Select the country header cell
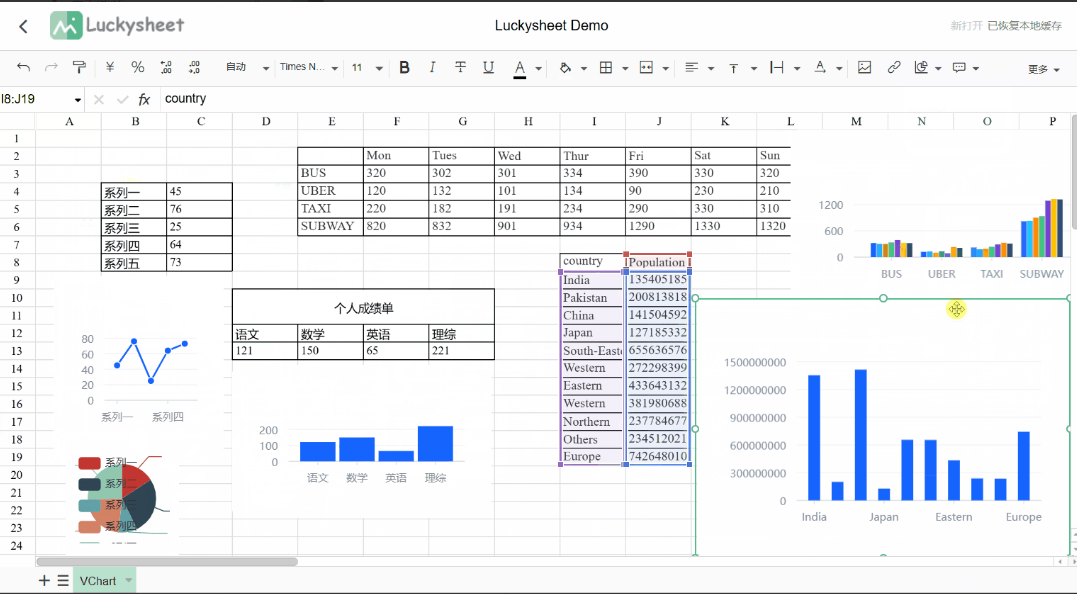Screen dimensions: 1077x594 tap(592, 262)
